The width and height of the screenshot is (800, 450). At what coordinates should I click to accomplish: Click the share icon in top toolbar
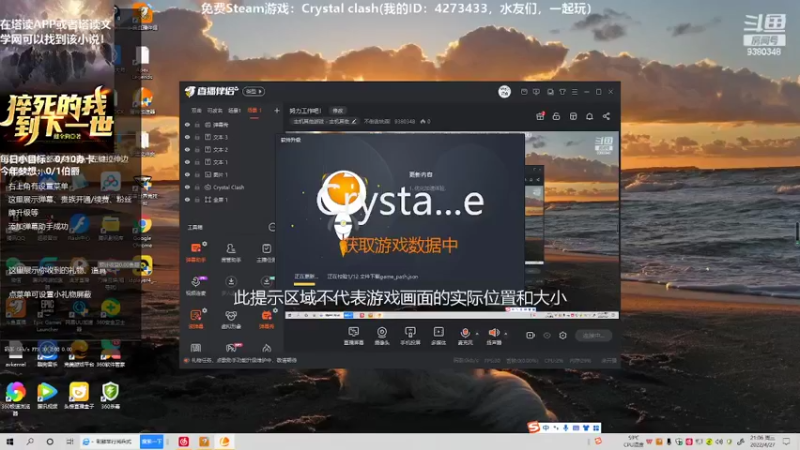tap(606, 116)
